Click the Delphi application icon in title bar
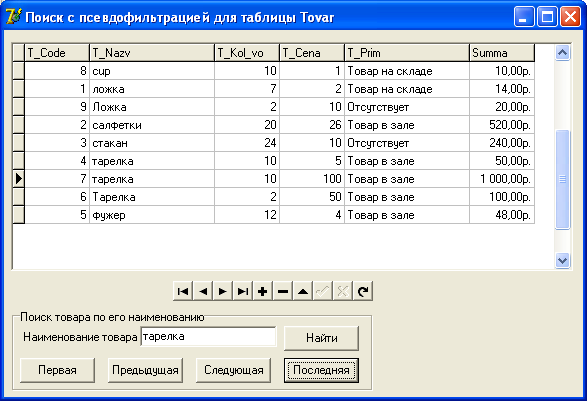Viewport: 587px width, 401px height. pyautogui.click(x=14, y=17)
